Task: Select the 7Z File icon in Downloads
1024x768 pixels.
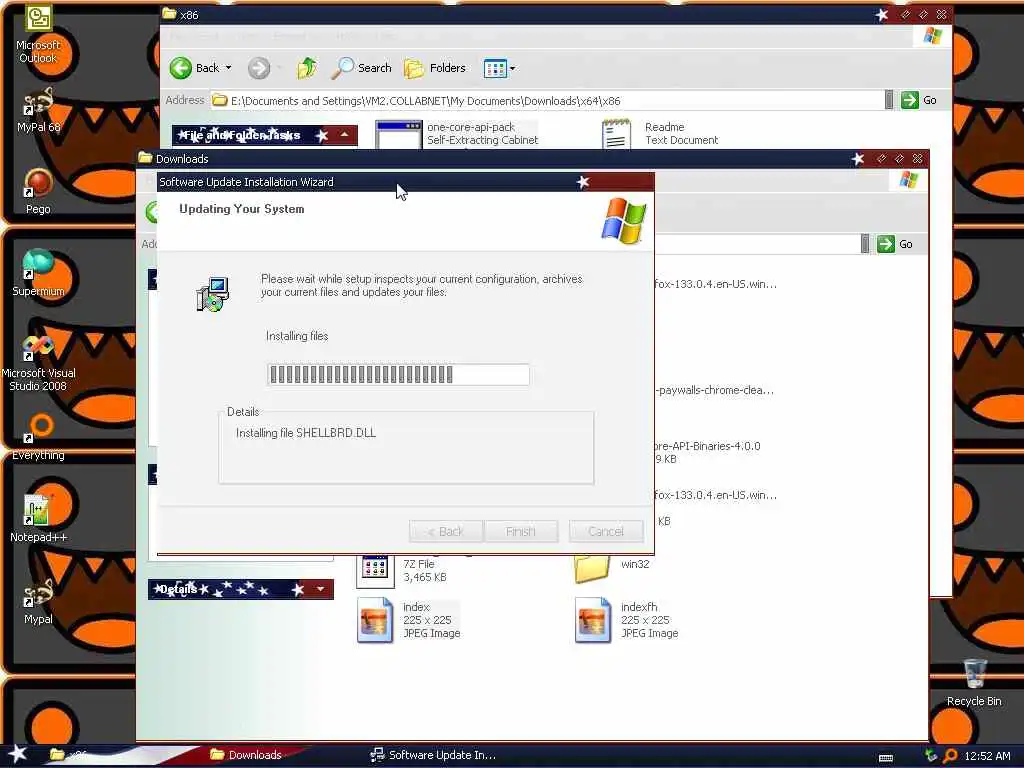Action: tap(375, 570)
